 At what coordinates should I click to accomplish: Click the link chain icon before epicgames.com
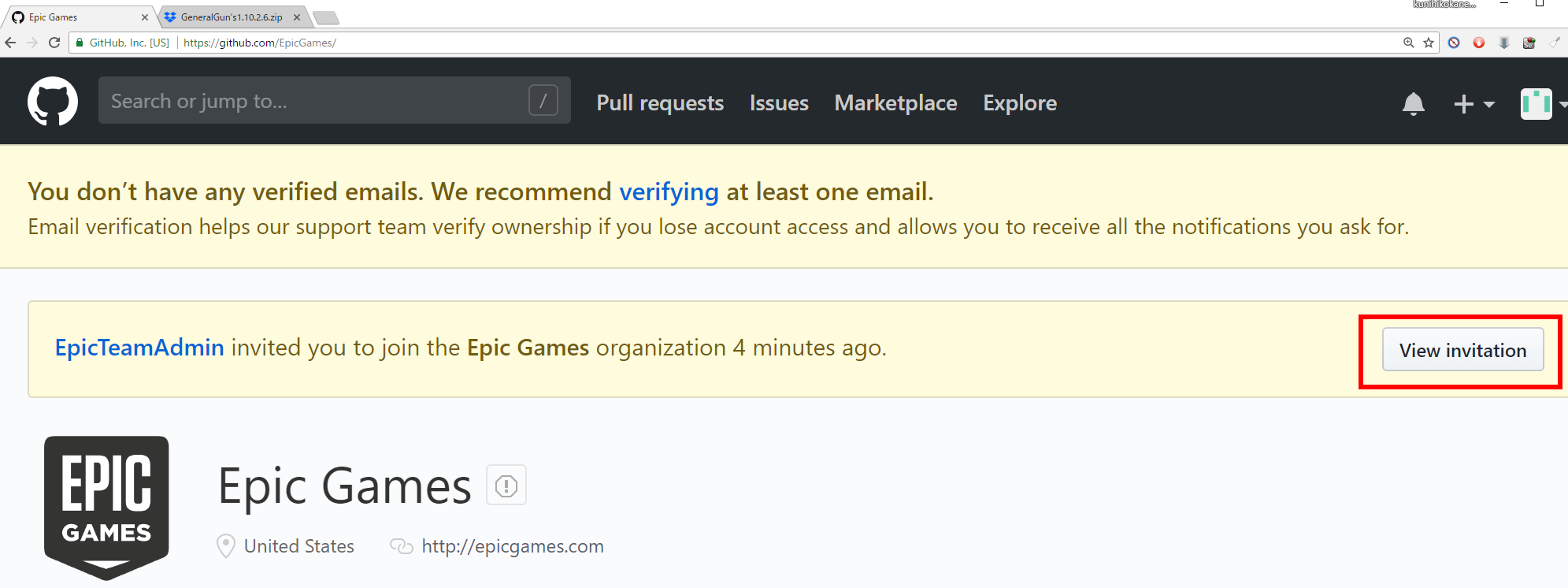[x=402, y=546]
